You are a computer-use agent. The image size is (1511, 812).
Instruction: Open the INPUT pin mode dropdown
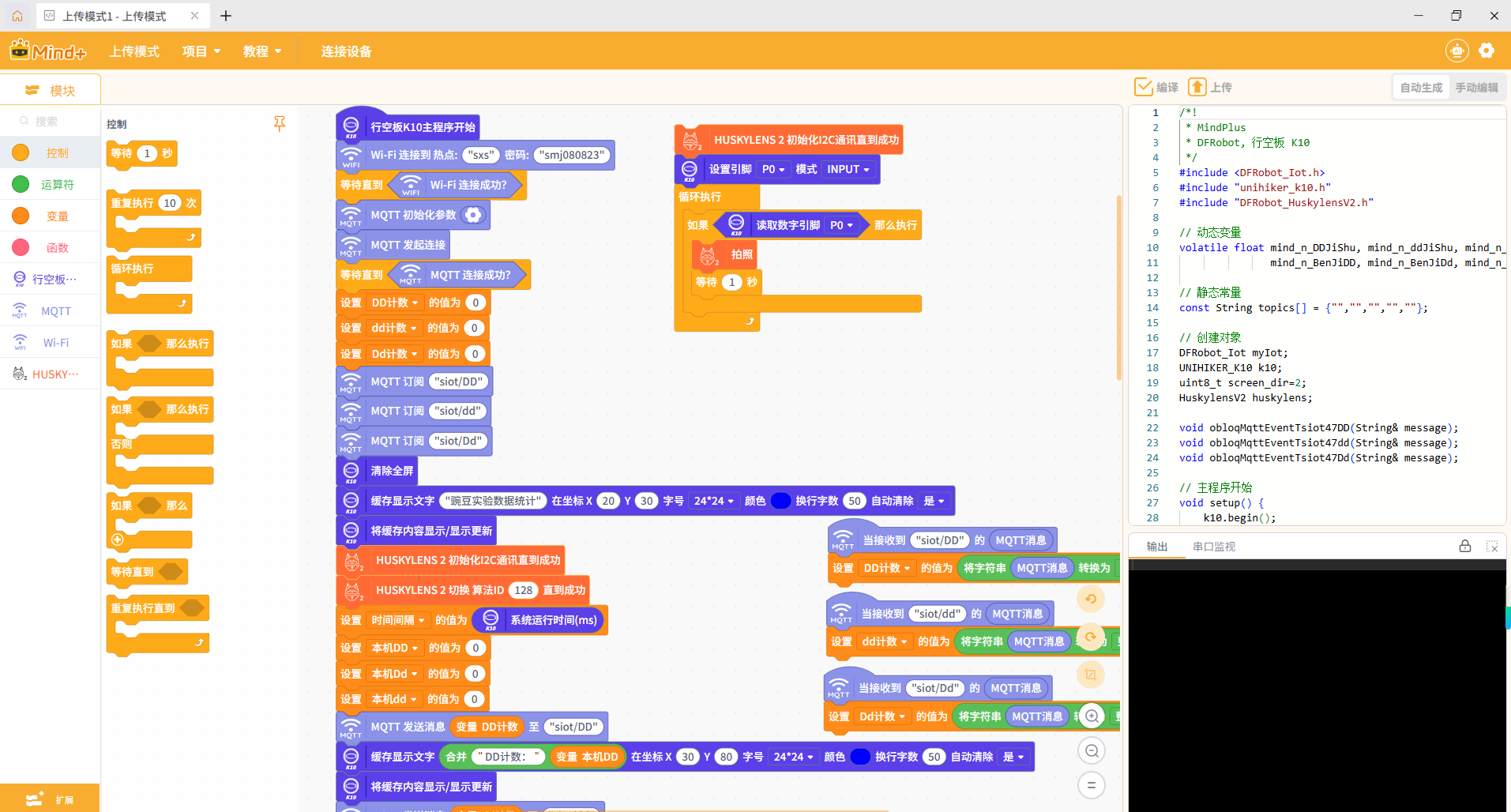(848, 169)
